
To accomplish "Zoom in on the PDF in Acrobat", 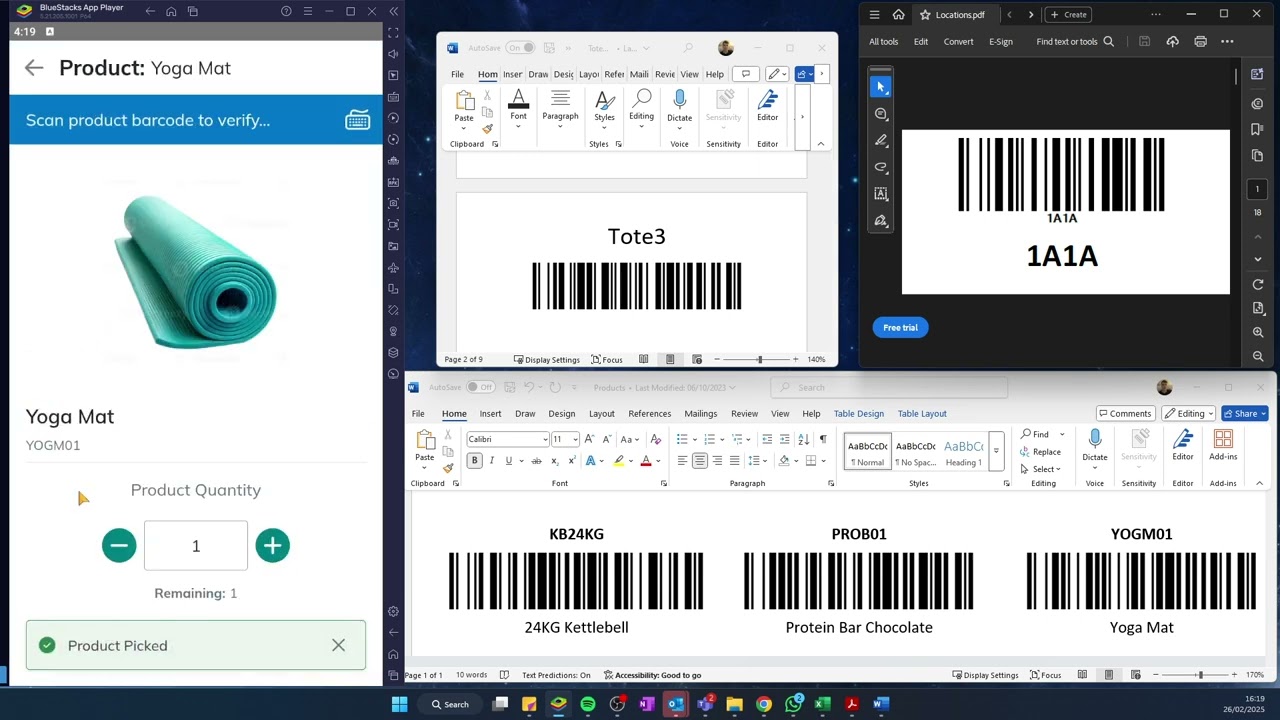I will (1258, 332).
